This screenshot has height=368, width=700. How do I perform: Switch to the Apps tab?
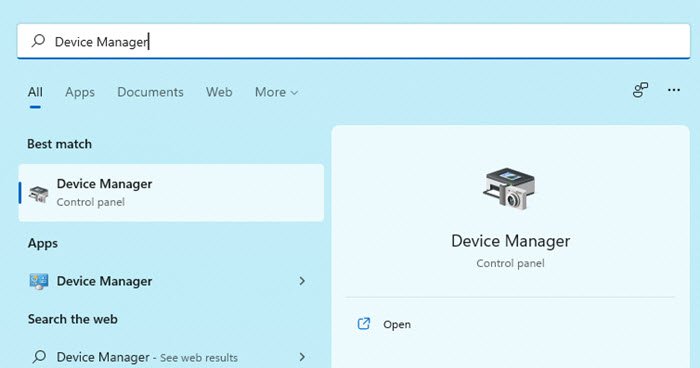tap(80, 92)
